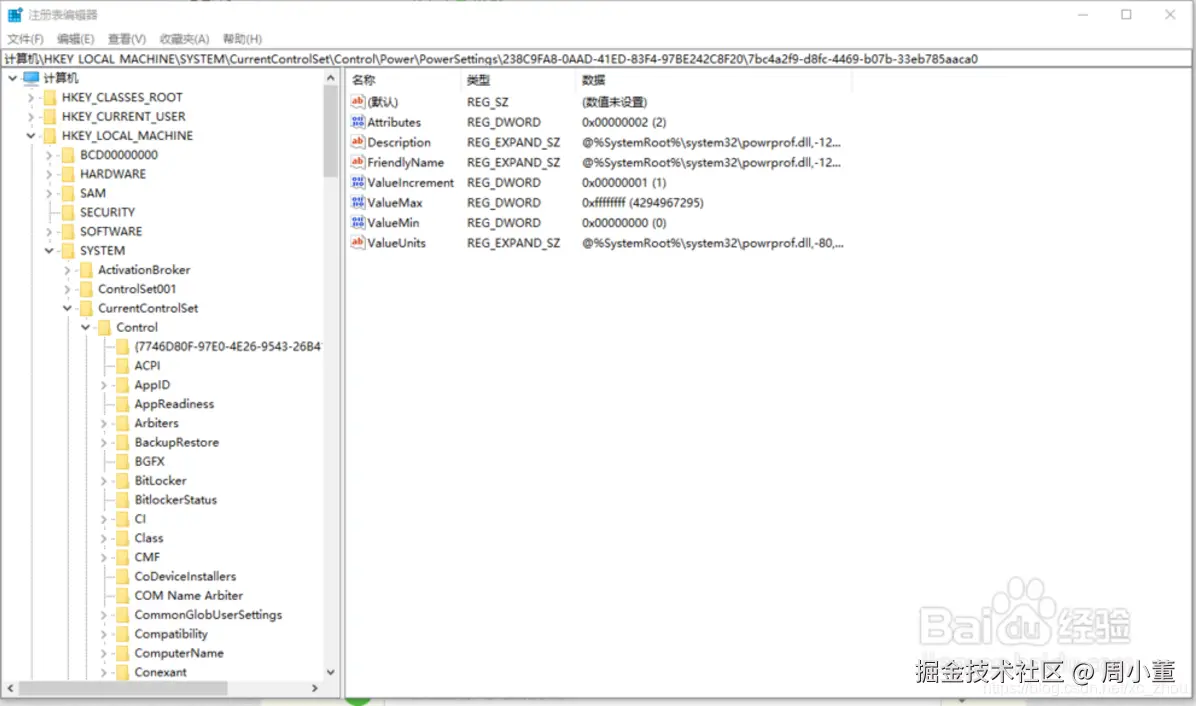Image resolution: width=1196 pixels, height=706 pixels.
Task: Expand the CommonGlobUserSettings key
Action: (x=104, y=615)
